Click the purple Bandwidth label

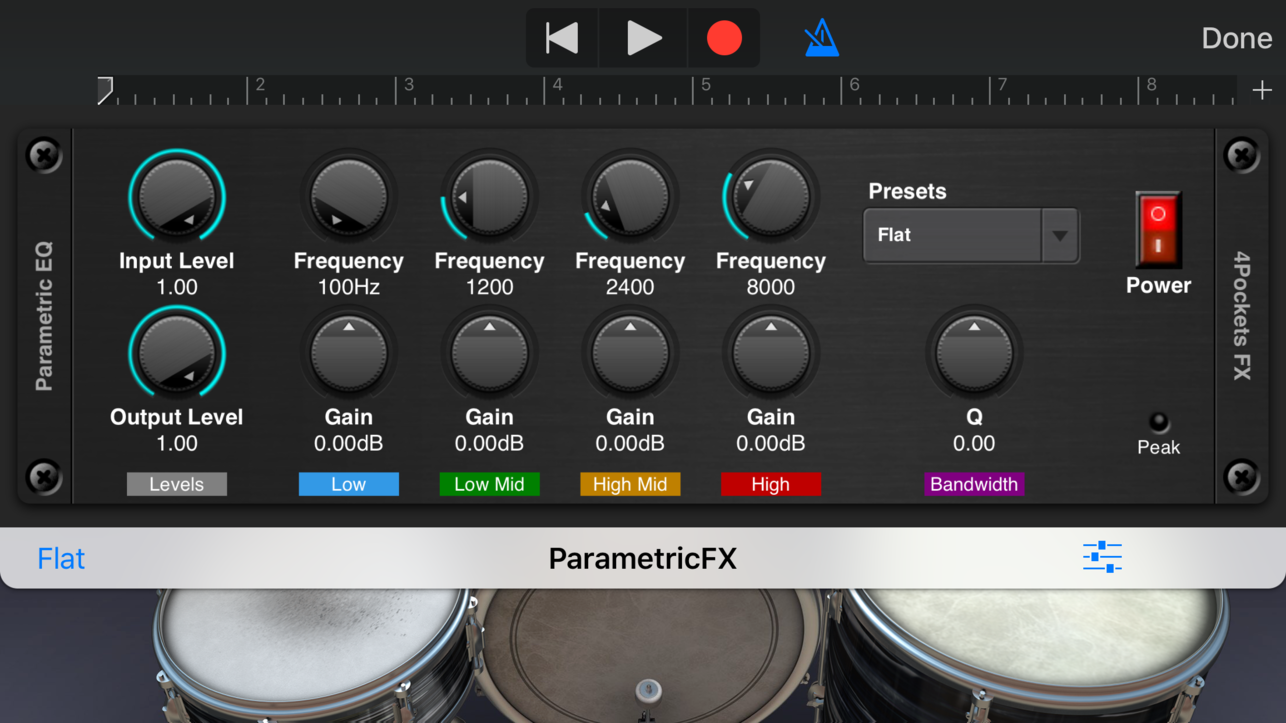pyautogui.click(x=974, y=484)
